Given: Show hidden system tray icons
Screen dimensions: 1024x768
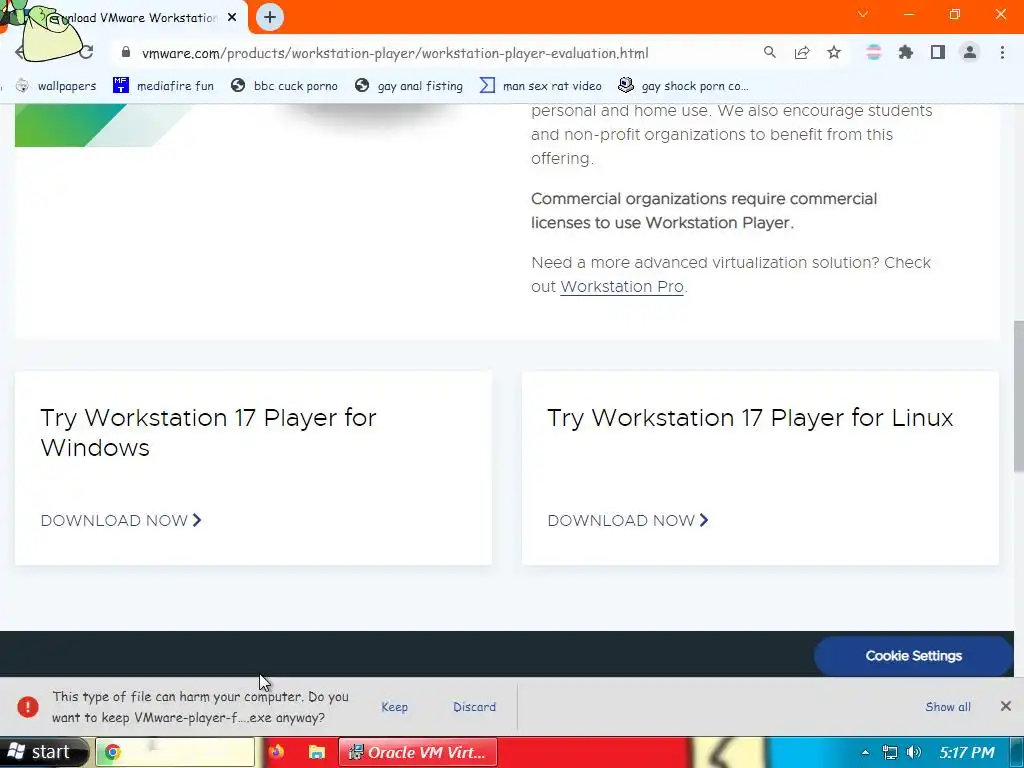Looking at the screenshot, I should 865,752.
